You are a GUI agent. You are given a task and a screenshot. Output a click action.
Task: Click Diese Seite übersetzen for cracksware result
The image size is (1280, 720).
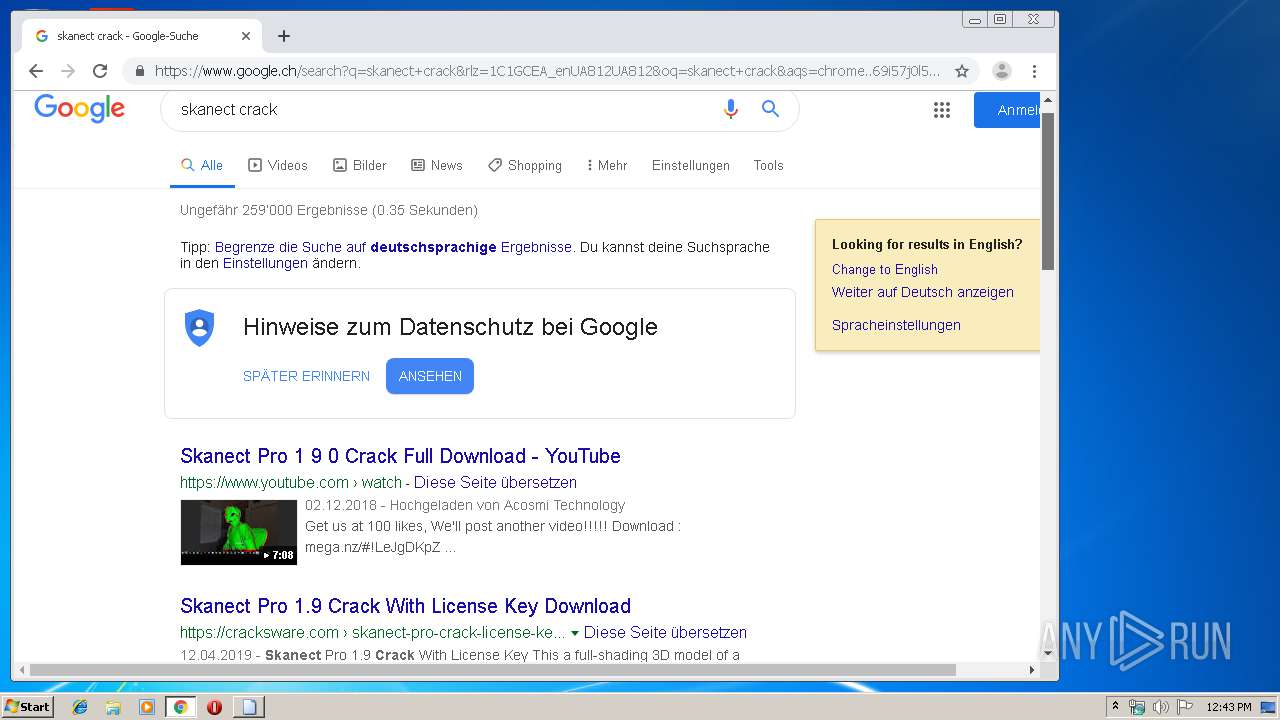click(x=665, y=632)
